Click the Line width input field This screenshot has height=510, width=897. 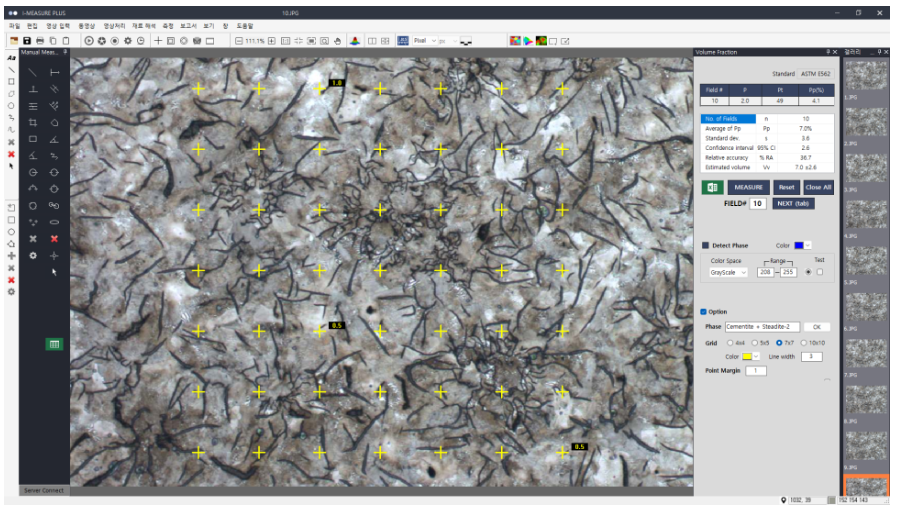coord(812,357)
